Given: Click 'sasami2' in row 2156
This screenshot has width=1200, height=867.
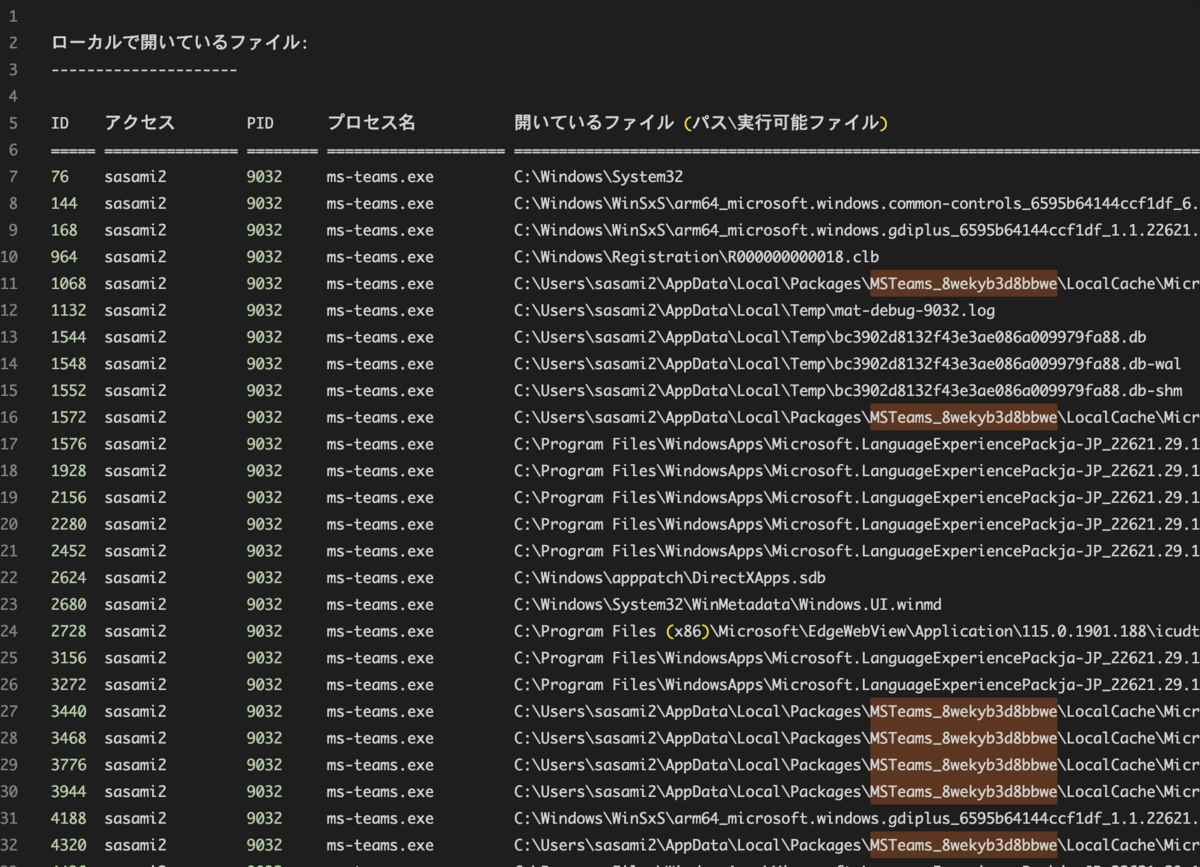Looking at the screenshot, I should click(x=135, y=498).
